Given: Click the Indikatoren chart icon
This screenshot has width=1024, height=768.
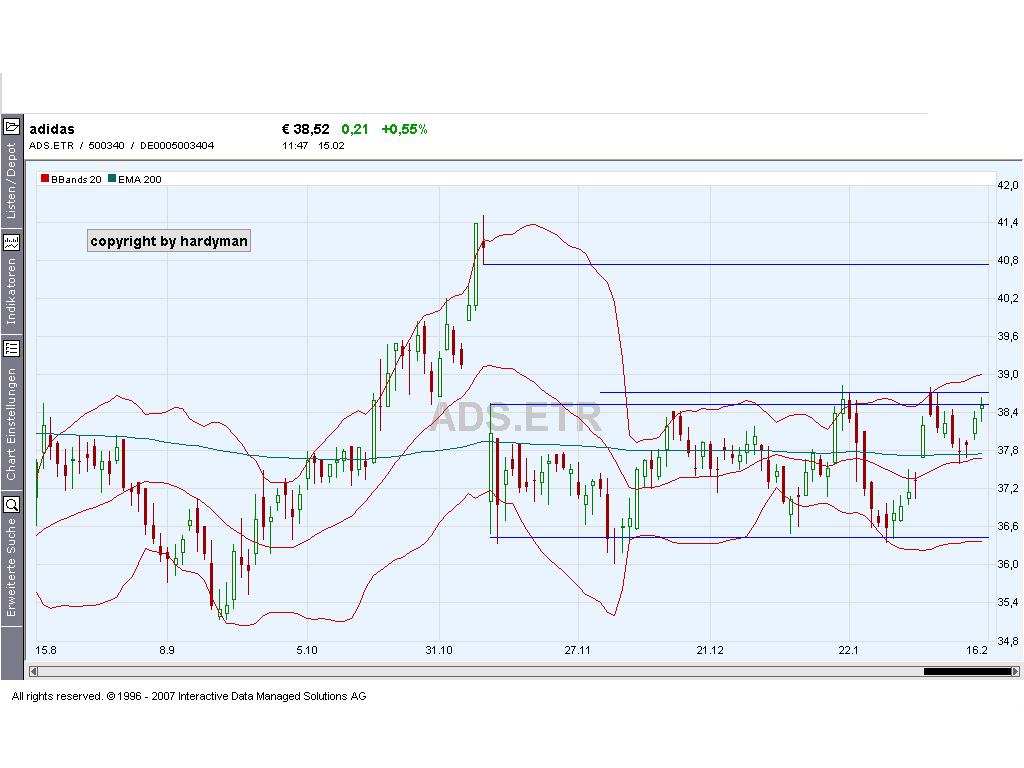Looking at the screenshot, I should click(12, 243).
